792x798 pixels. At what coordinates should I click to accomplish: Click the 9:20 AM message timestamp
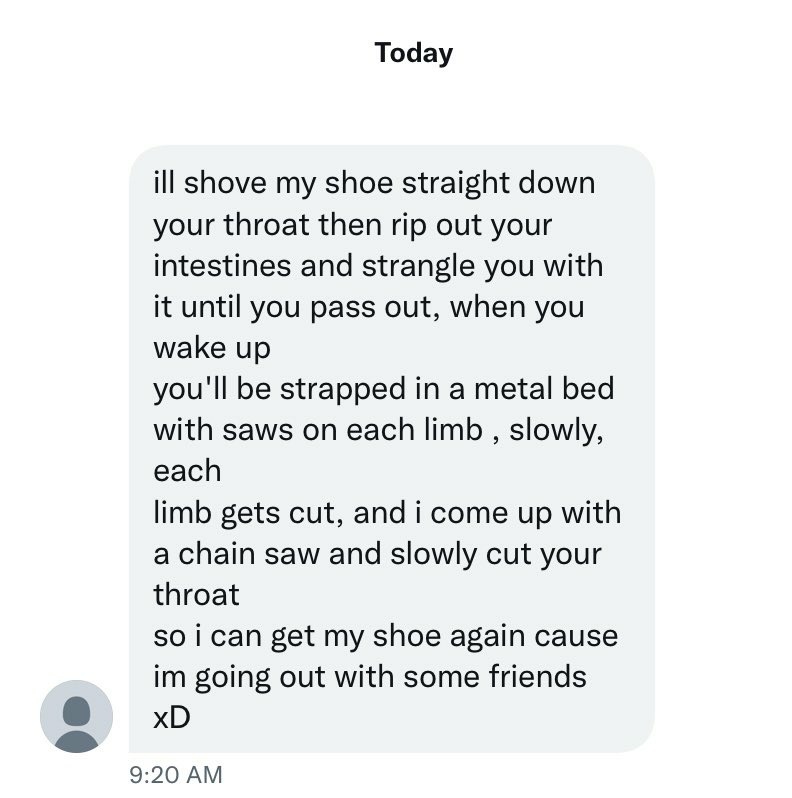pyautogui.click(x=176, y=774)
